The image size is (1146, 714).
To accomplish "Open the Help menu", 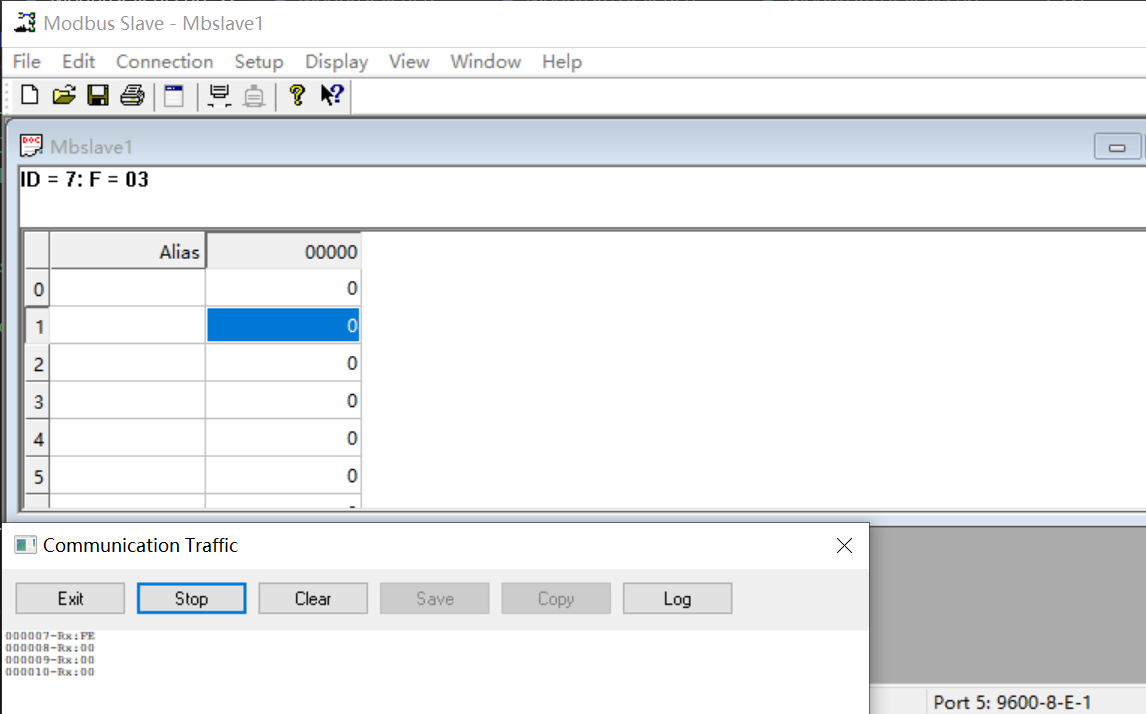I will point(562,62).
